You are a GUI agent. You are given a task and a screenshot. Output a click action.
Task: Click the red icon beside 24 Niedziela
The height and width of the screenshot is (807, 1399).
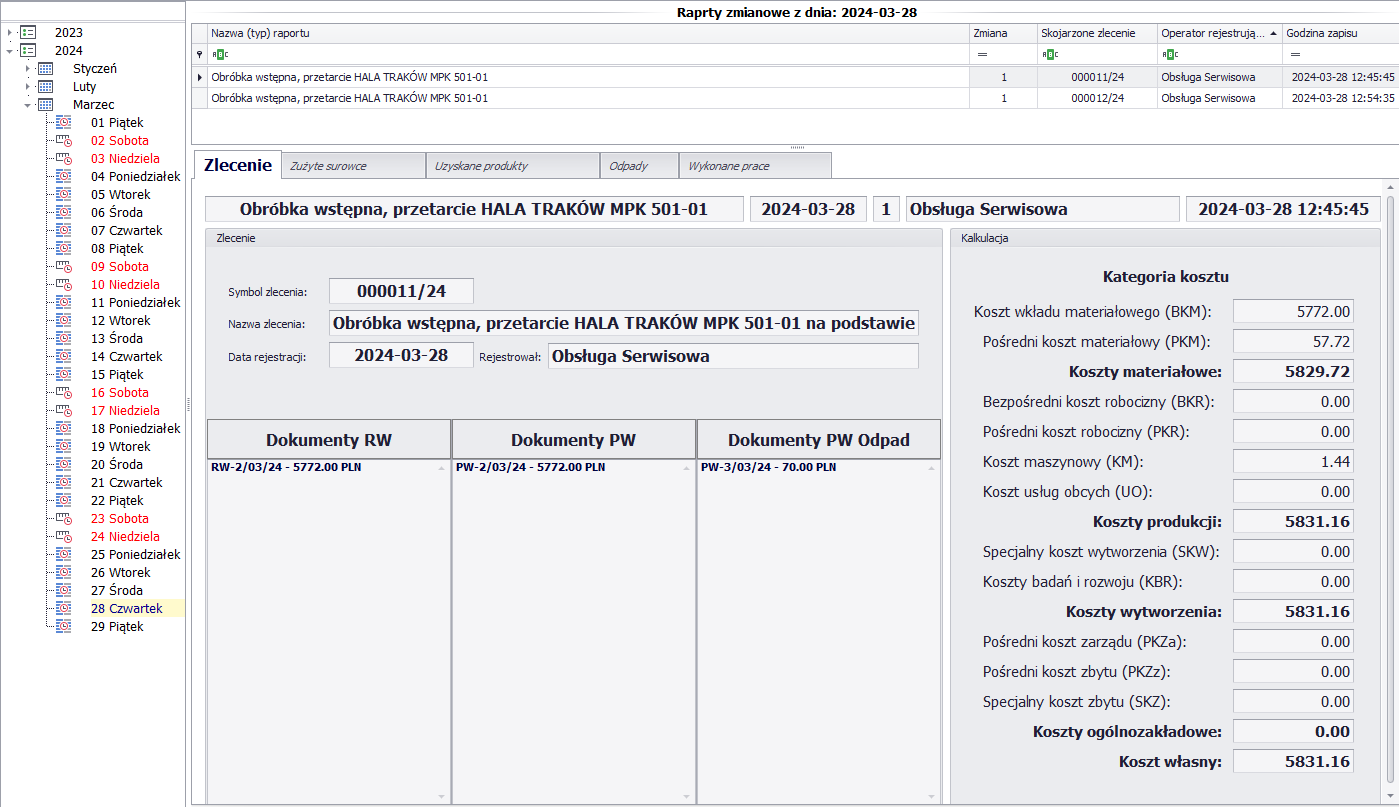pos(64,537)
